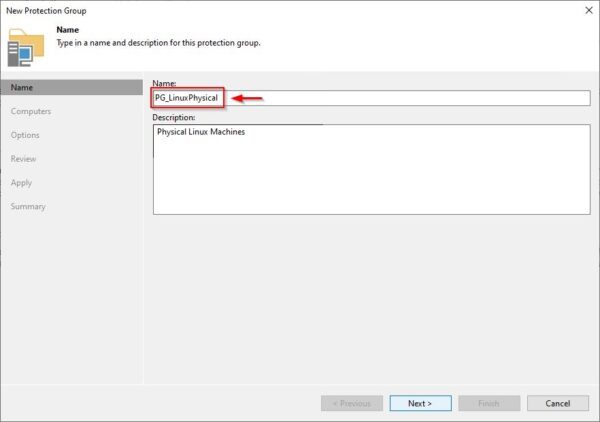Open the Options wizard step
The height and width of the screenshot is (422, 600).
coord(25,135)
